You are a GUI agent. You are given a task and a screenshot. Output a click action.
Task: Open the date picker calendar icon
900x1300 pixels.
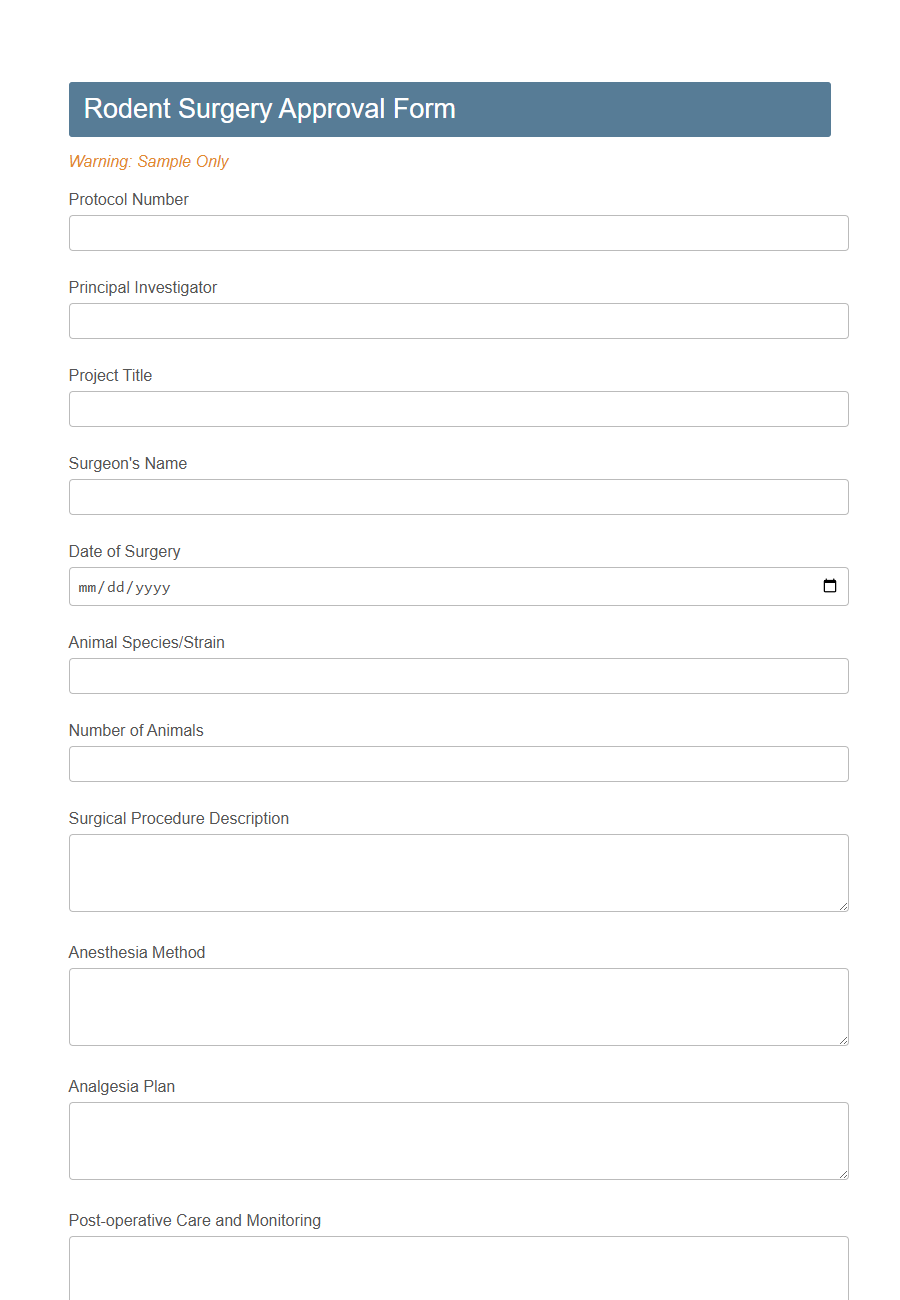(830, 586)
